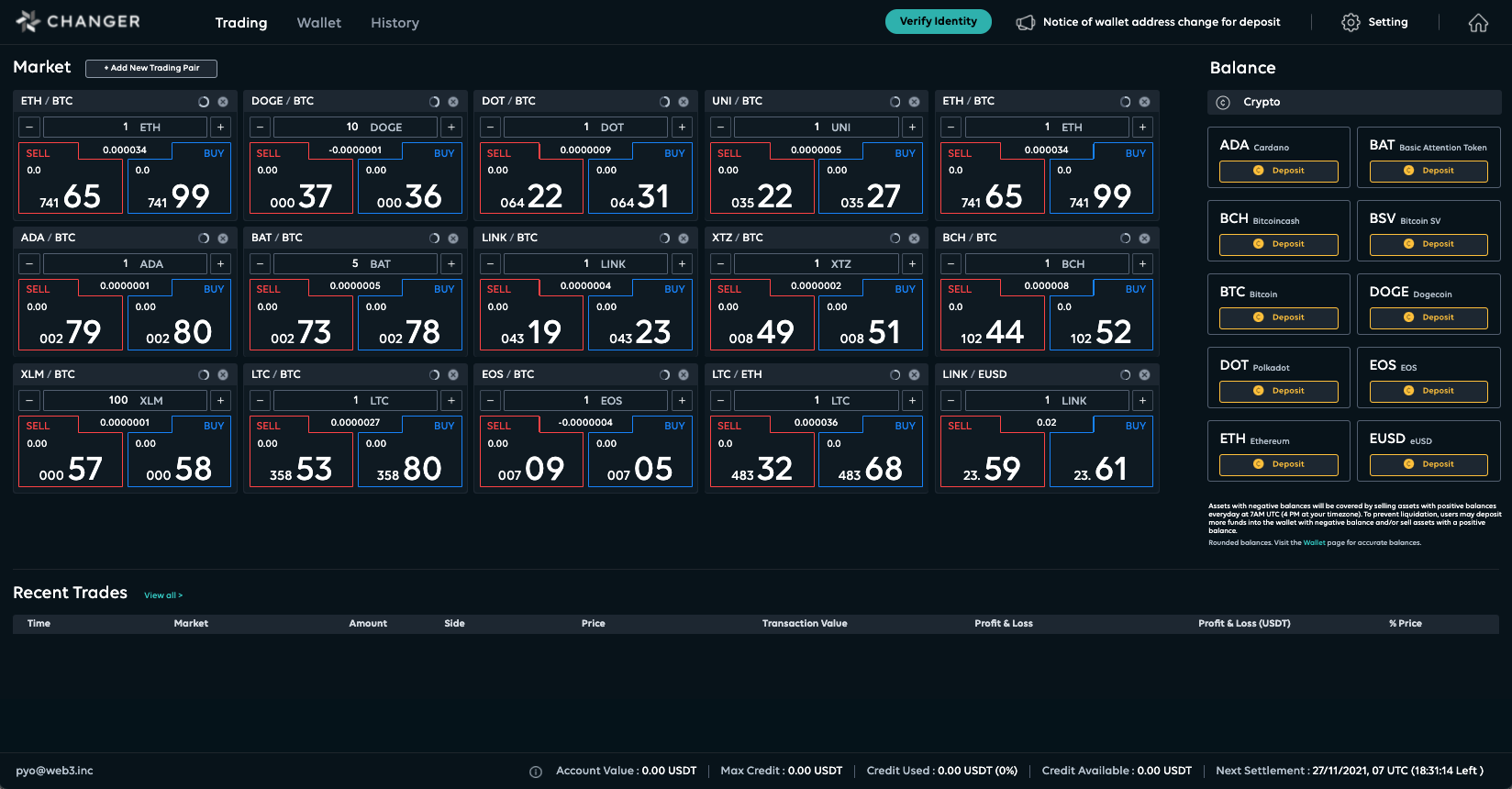The height and width of the screenshot is (789, 1512).
Task: Close the DOGE / BTC trading pair card
Action: 453,102
